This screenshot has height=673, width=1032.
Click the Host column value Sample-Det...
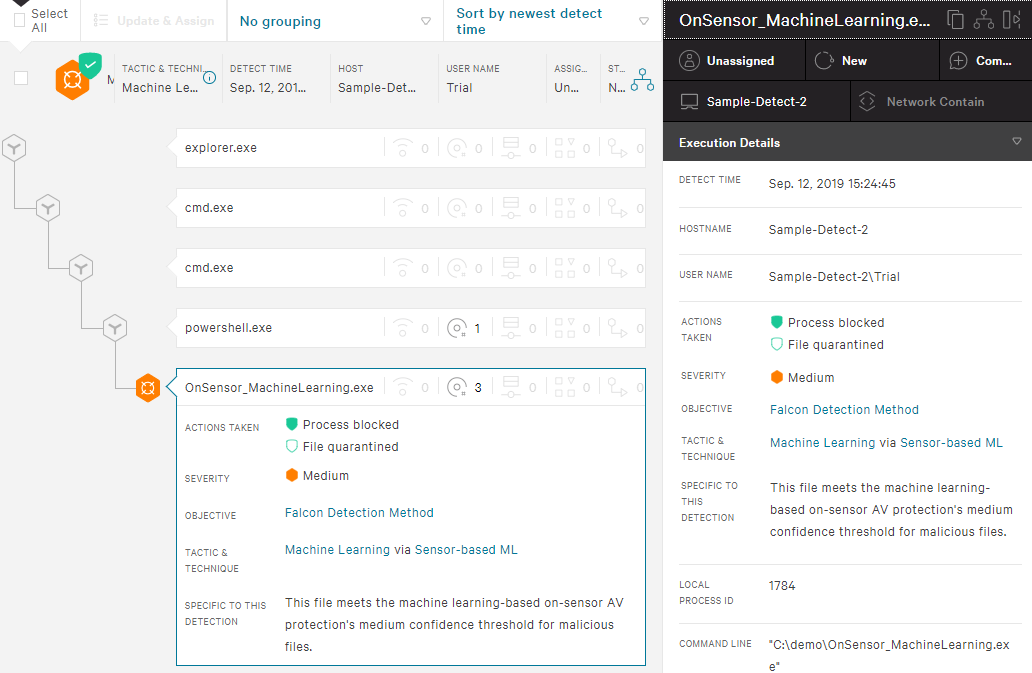(377, 87)
